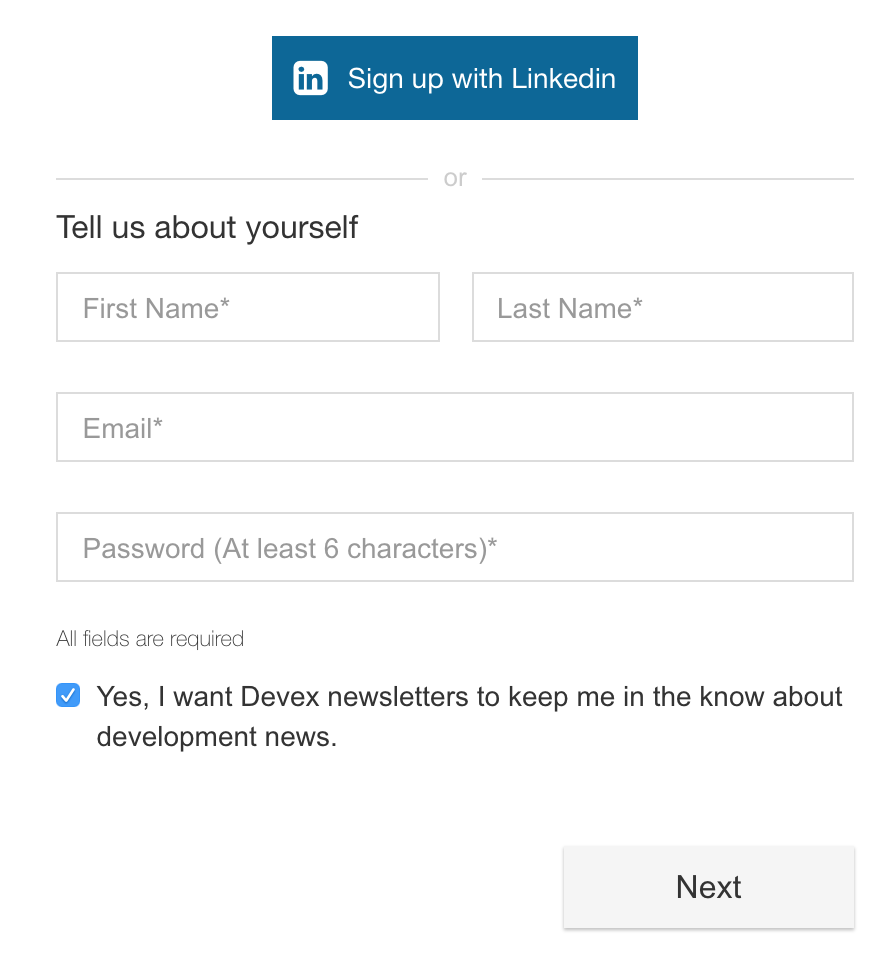Click the white 'in' icon on blue button
Image resolution: width=886 pixels, height=960 pixels.
pos(310,78)
